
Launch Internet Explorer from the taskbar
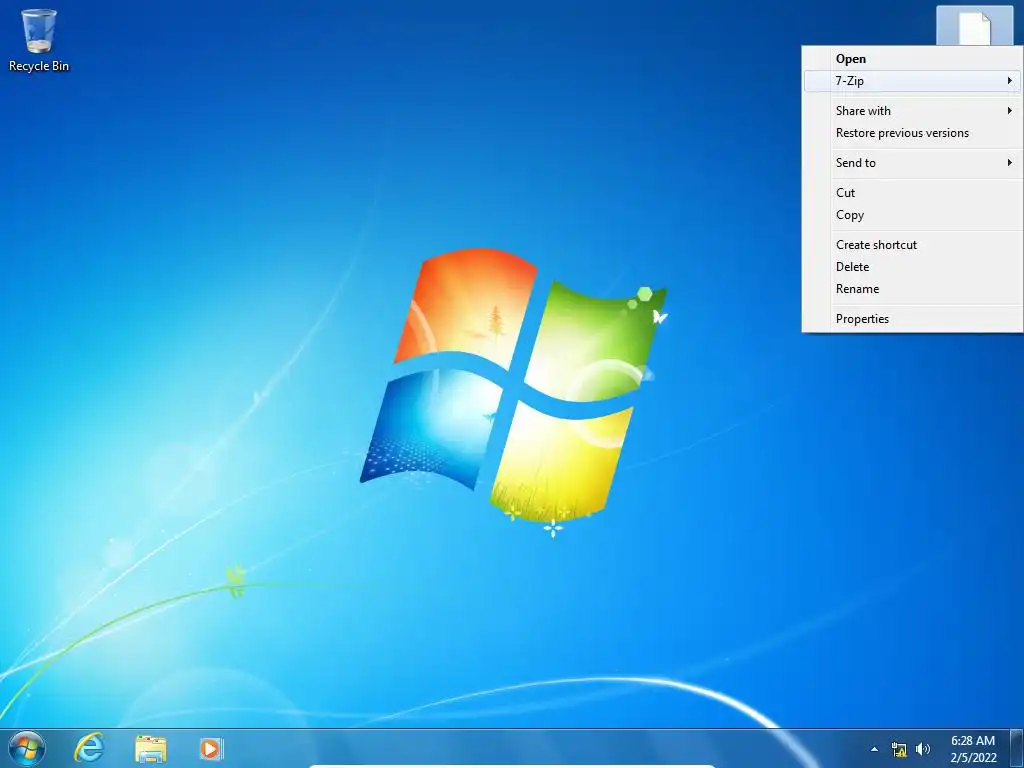tap(89, 748)
